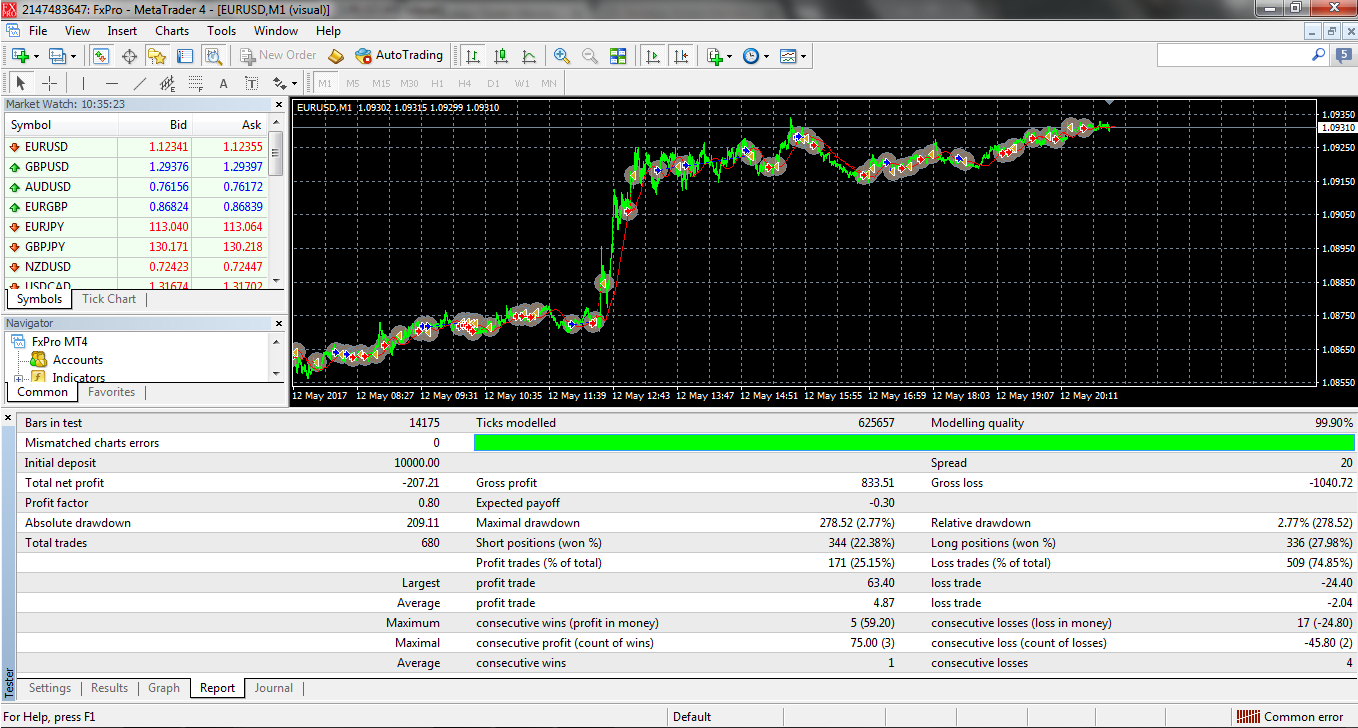
Task: Open MetaEditor from the toolbar
Action: 336,56
